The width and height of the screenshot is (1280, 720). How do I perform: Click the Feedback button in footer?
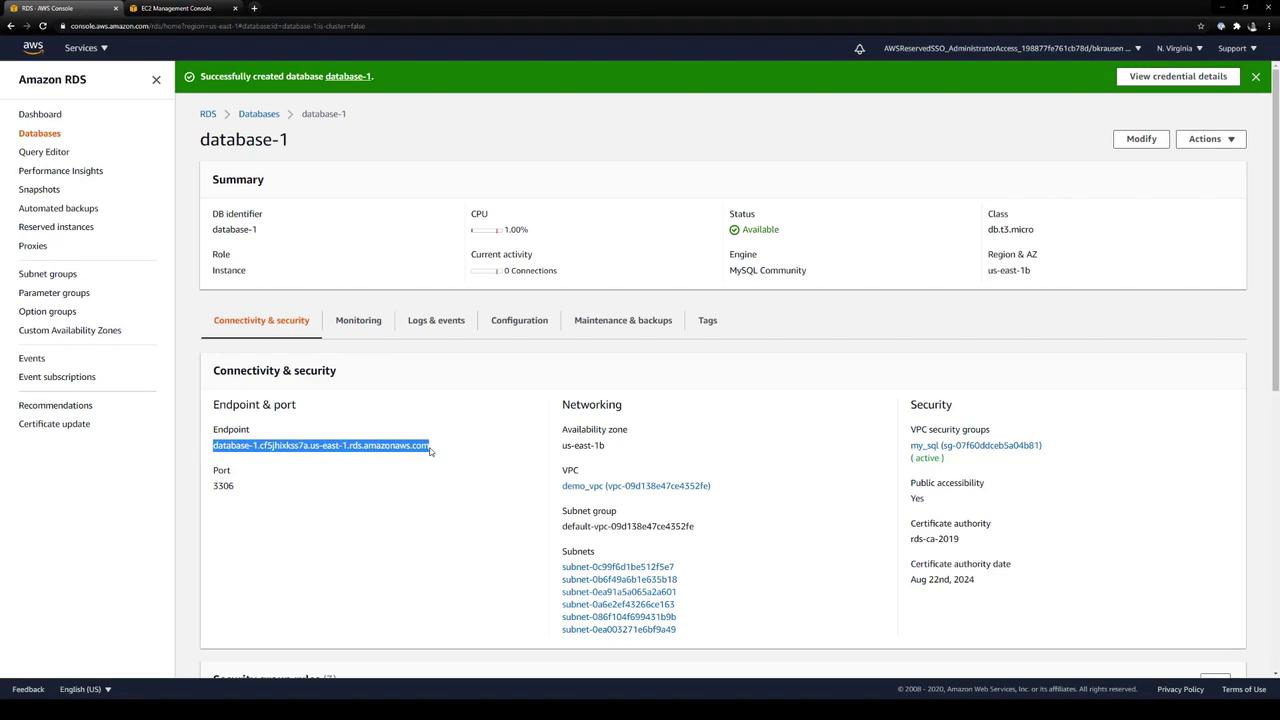(x=28, y=689)
